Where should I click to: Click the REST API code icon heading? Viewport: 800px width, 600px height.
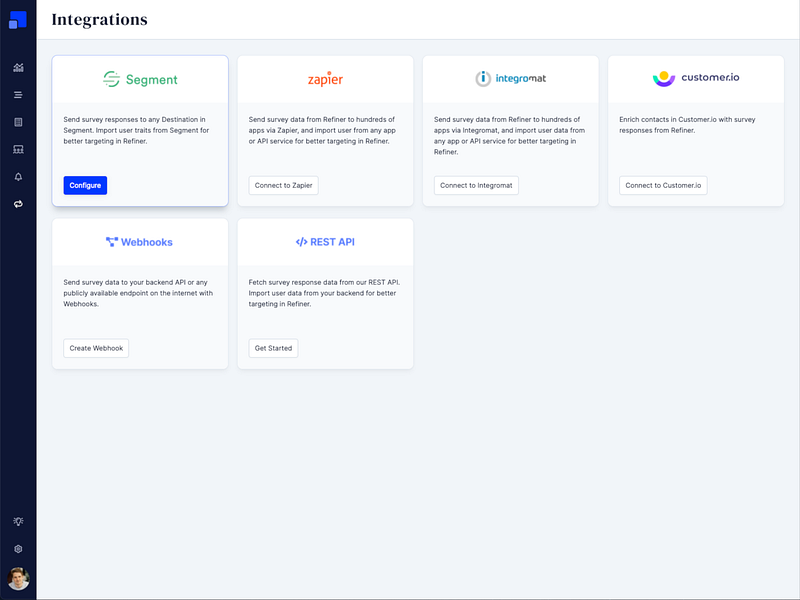pos(325,242)
